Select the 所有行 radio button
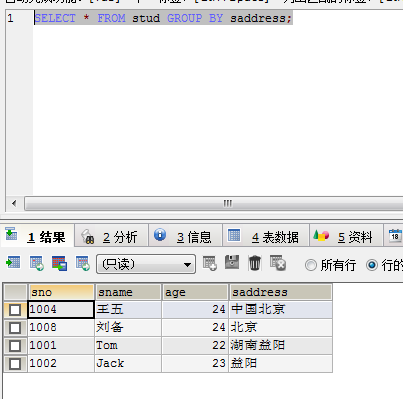The height and width of the screenshot is (399, 403). [310, 266]
